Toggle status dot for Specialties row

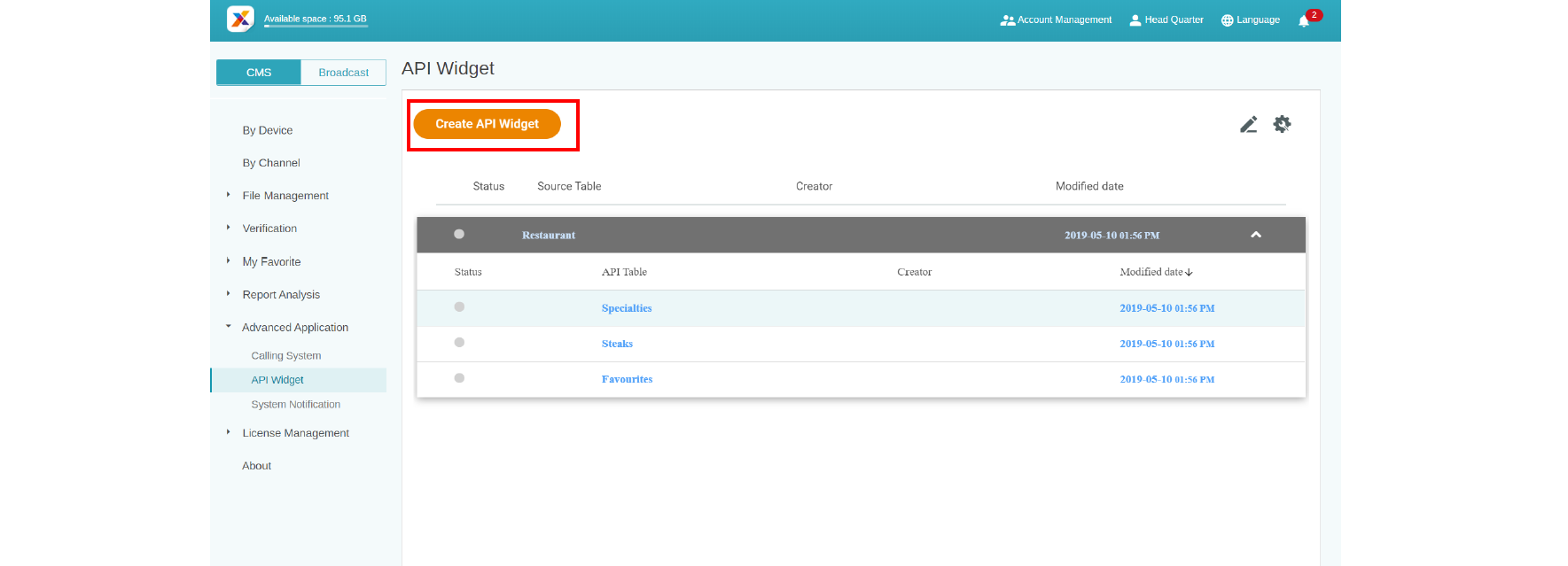coord(459,307)
